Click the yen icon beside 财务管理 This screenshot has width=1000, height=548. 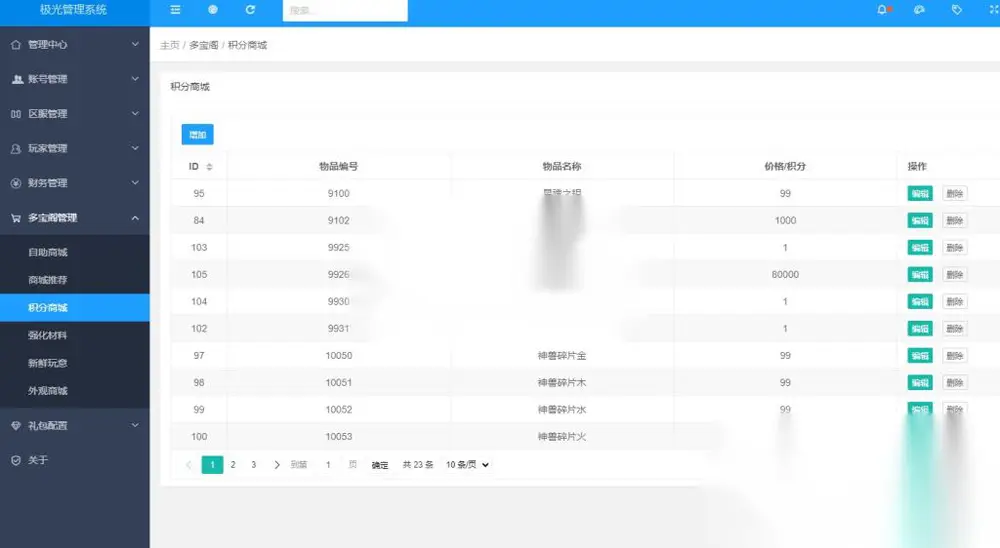16,183
